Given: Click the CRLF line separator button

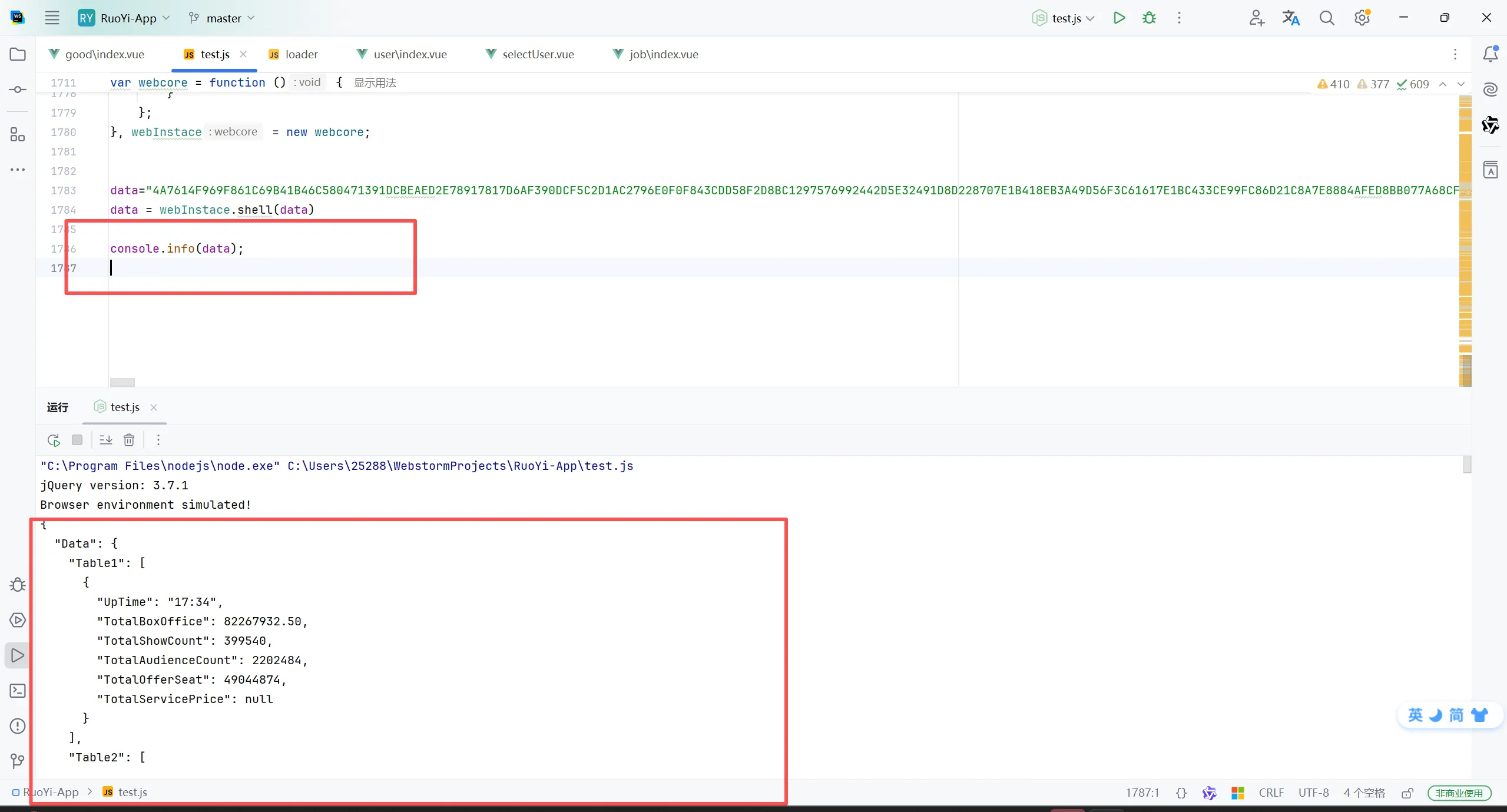Looking at the screenshot, I should tap(1271, 793).
